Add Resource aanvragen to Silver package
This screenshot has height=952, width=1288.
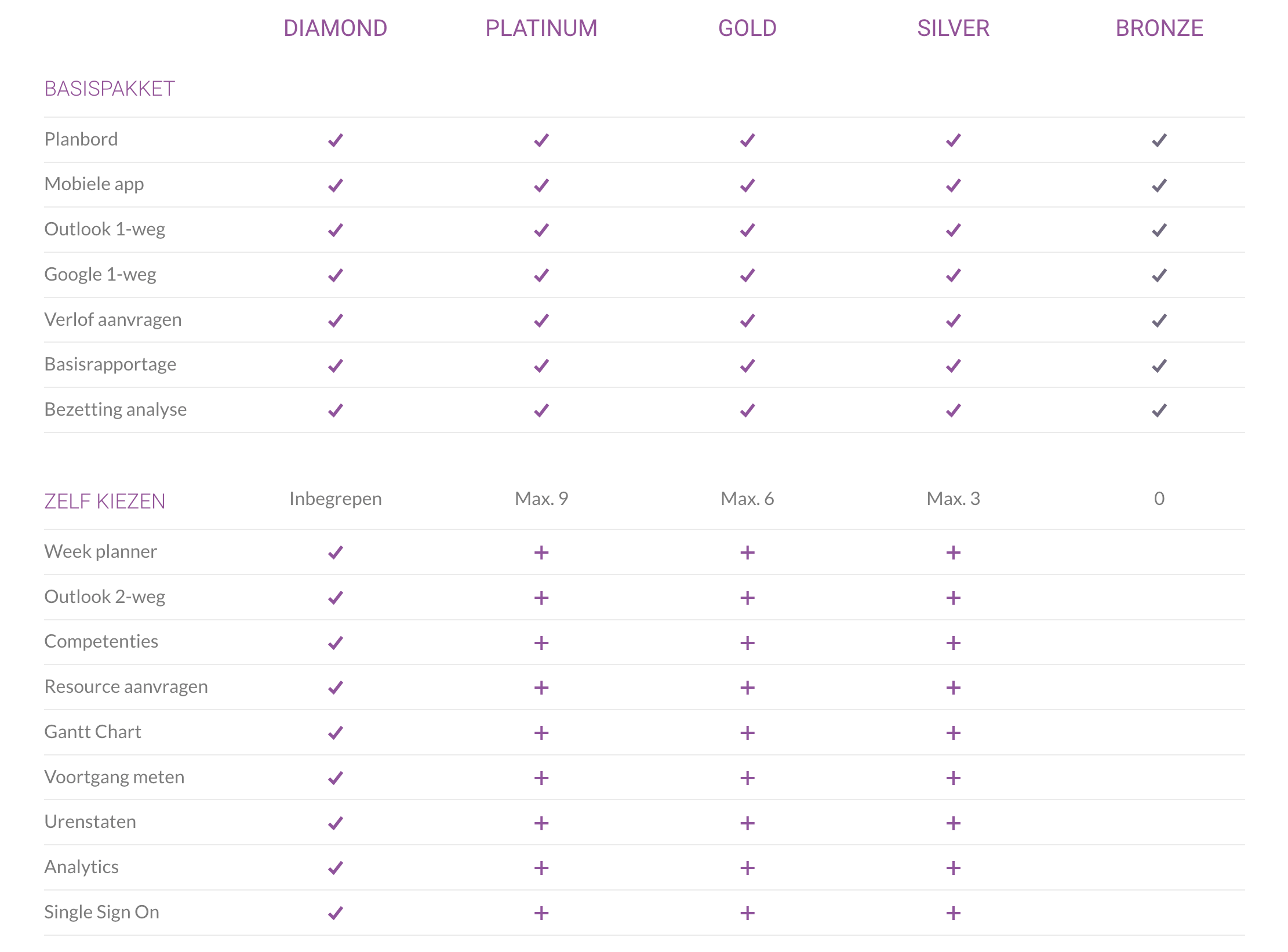coord(953,688)
